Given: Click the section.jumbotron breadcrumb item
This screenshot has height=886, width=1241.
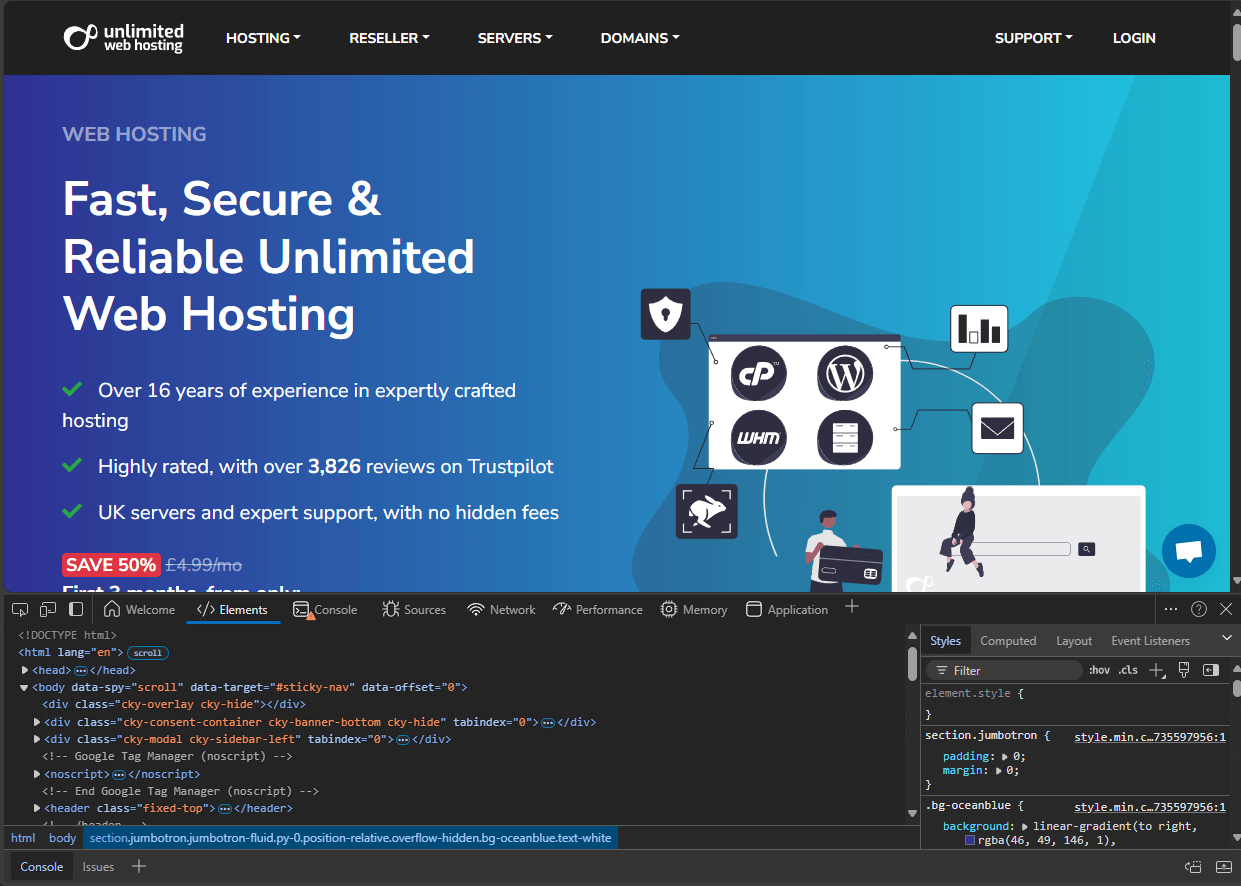Looking at the screenshot, I should pos(350,838).
